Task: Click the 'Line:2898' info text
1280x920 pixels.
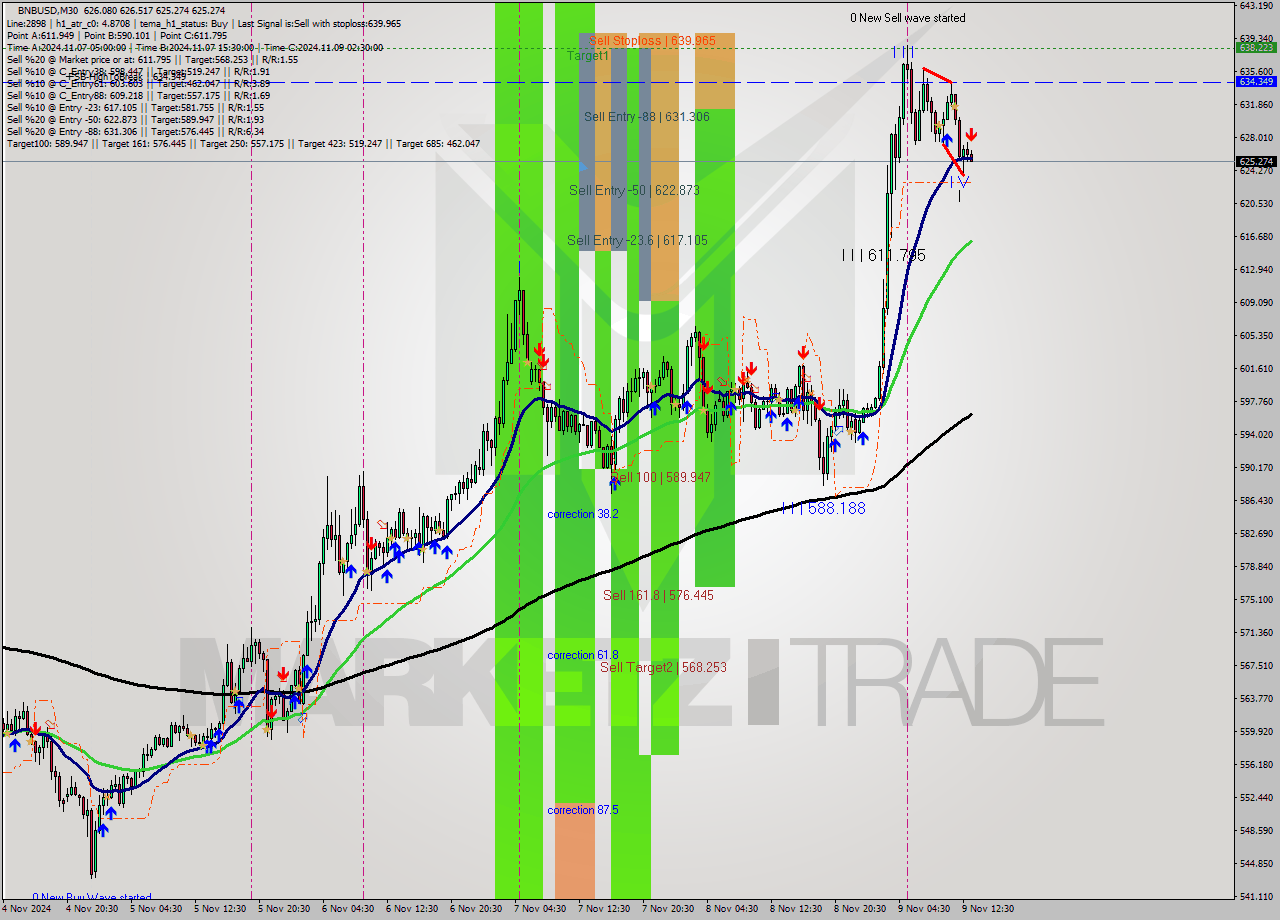Action: click(x=27, y=23)
